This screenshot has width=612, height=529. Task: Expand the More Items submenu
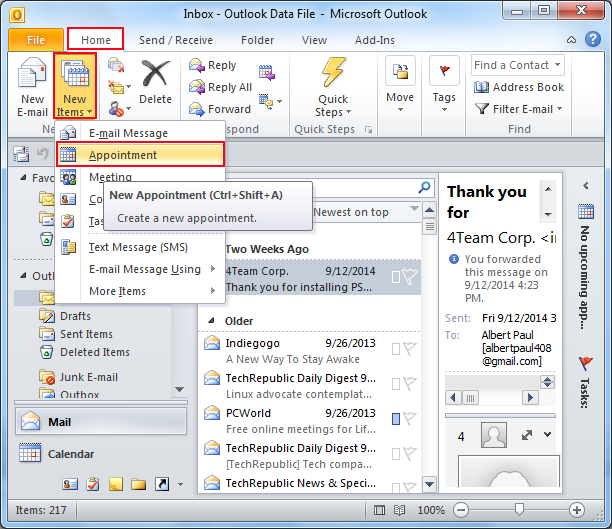click(141, 291)
